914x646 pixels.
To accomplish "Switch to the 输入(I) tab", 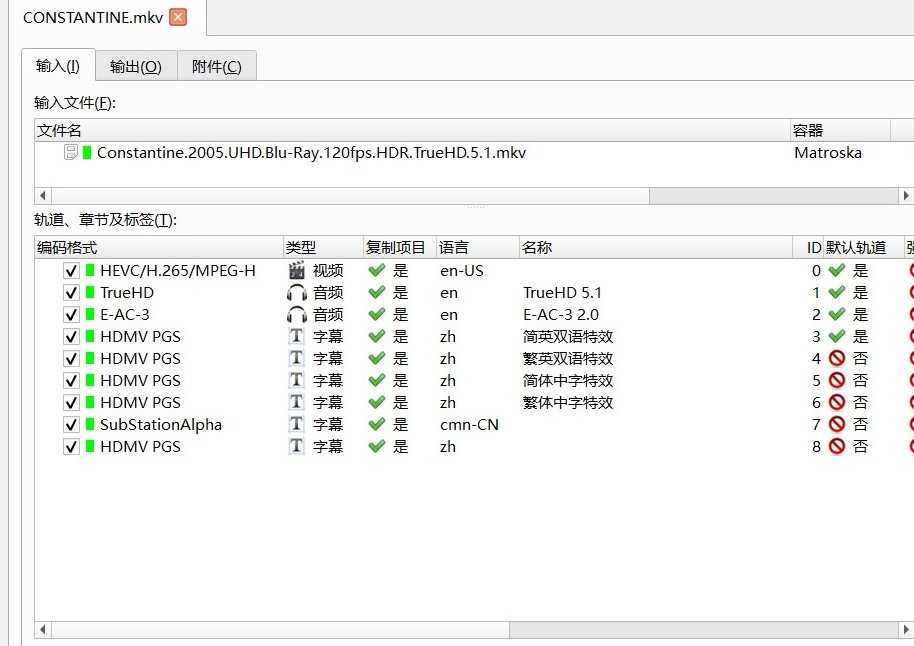I will 58,66.
